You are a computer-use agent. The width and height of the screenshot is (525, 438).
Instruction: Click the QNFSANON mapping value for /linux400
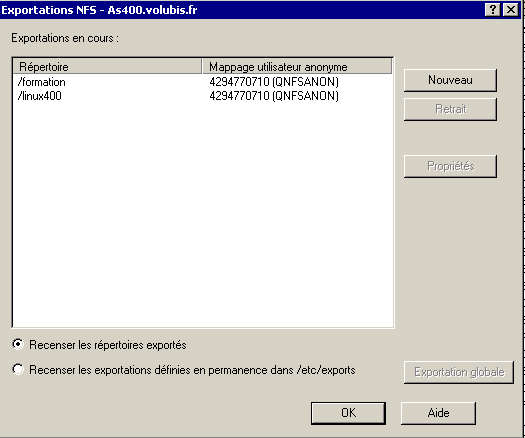point(274,96)
